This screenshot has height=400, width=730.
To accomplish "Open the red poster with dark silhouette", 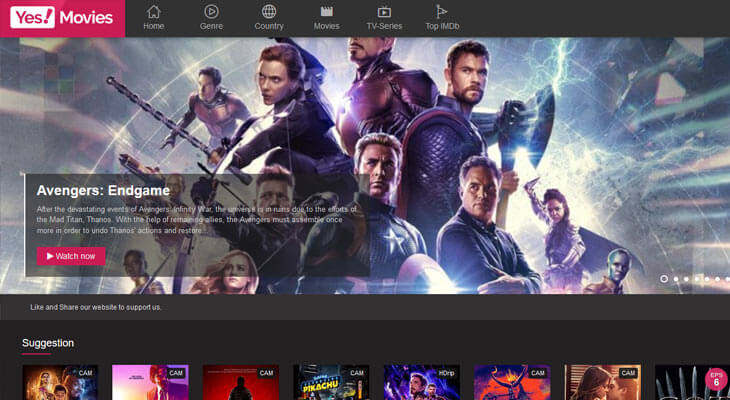I will [x=241, y=382].
